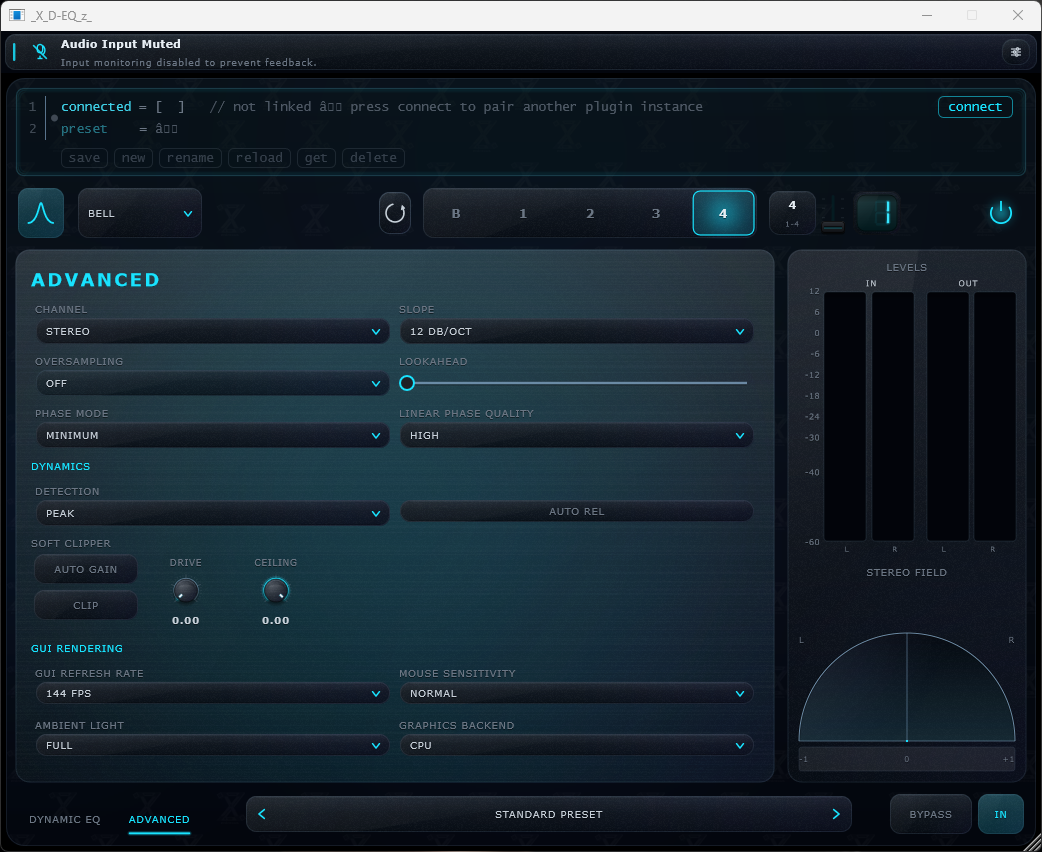
Task: Expand the OVERSAMPLING dropdown
Action: 213,383
